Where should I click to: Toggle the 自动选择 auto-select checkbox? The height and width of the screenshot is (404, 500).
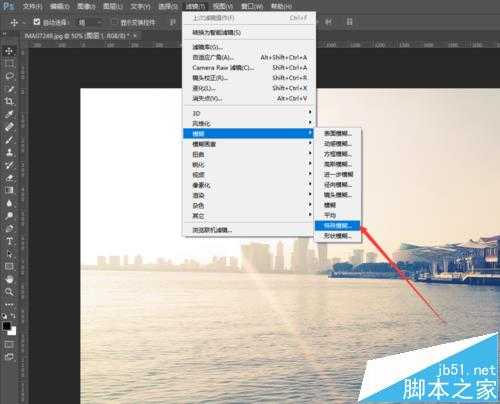tap(37, 22)
